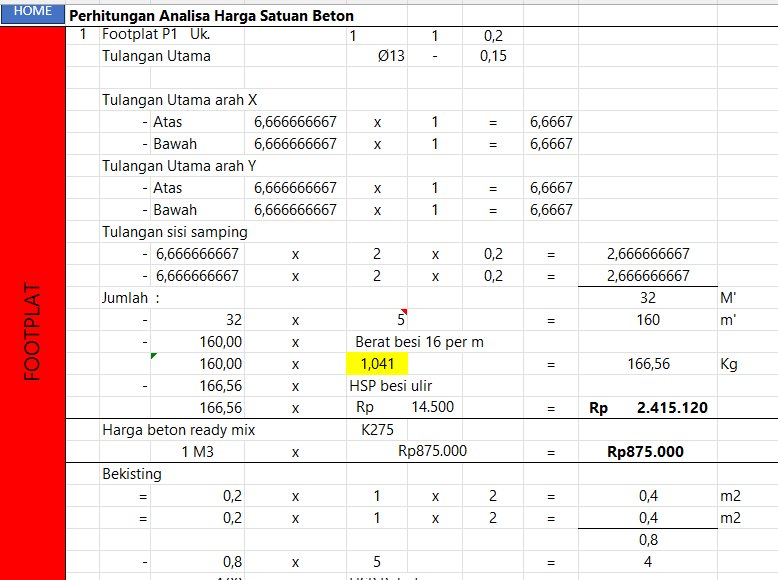The image size is (778, 580).
Task: Click the row number 1 cell beside Footplat
Action: 83,34
